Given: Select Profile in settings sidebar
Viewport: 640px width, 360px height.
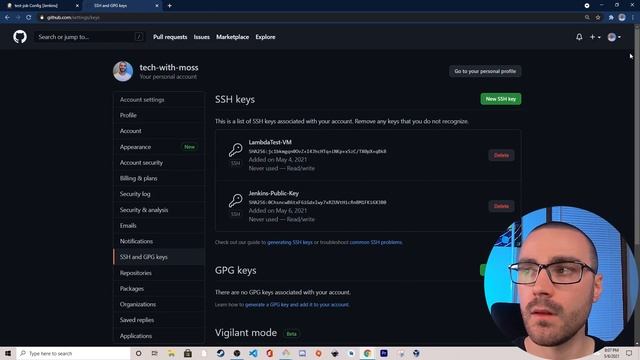Looking at the screenshot, I should click(x=159, y=115).
